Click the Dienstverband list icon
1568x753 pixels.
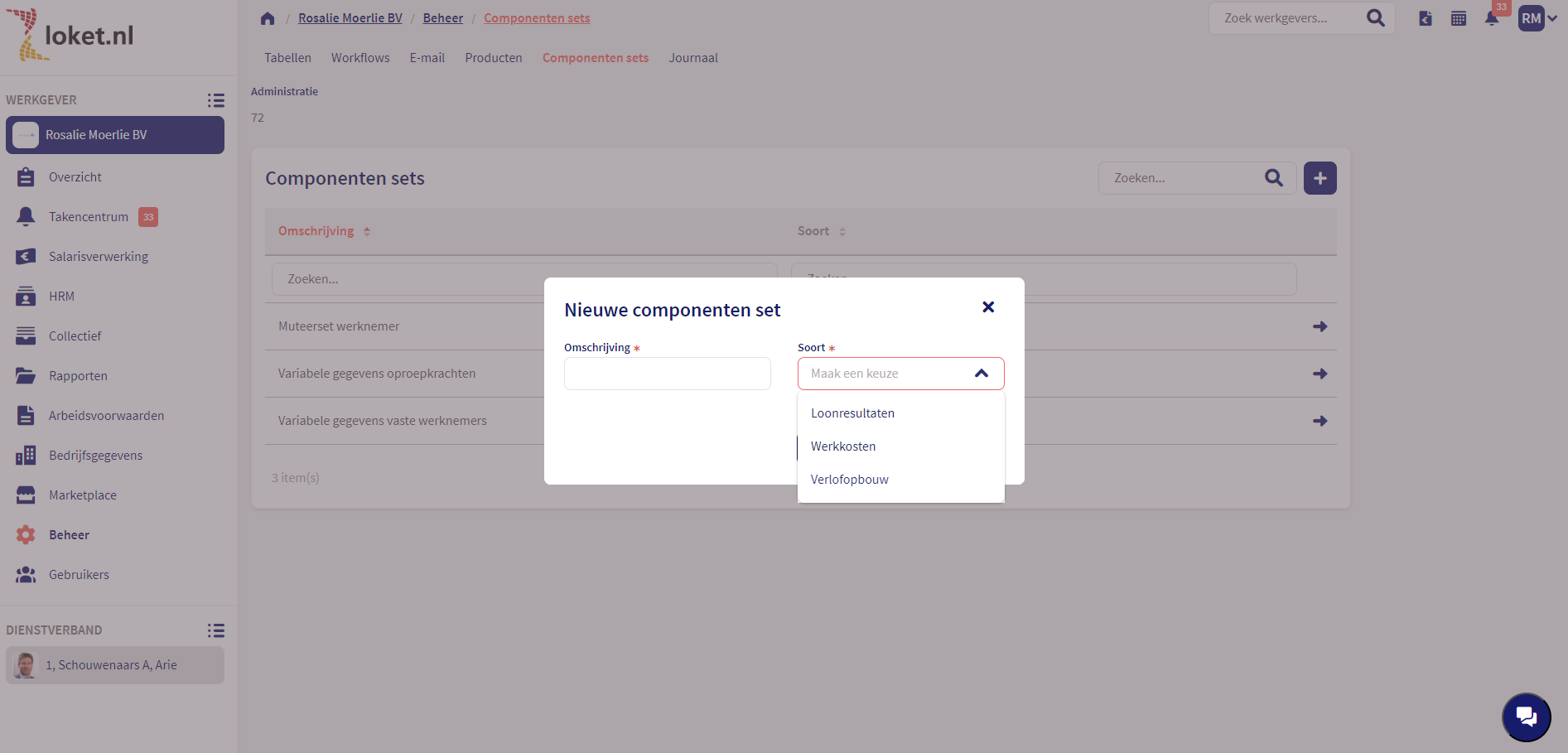coord(216,630)
